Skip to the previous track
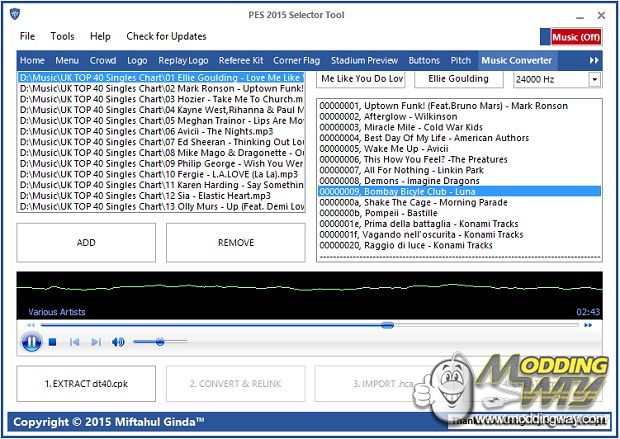This screenshot has height=439, width=620. point(74,342)
